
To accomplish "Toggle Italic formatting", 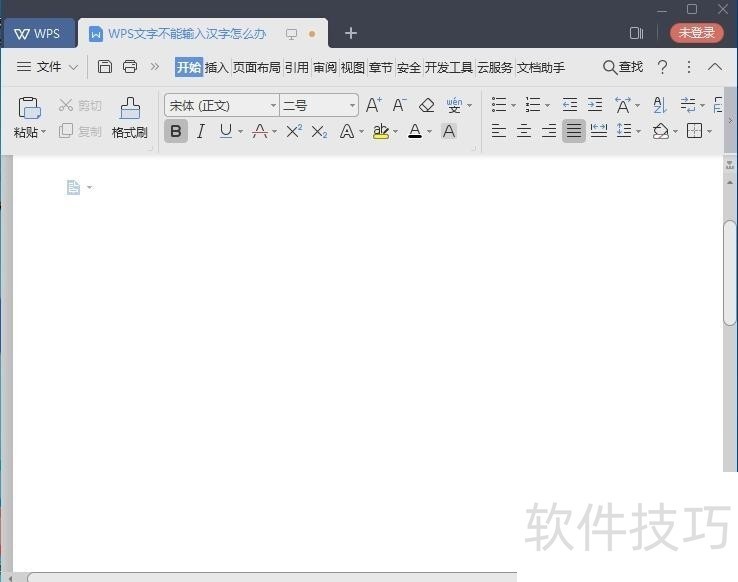I will 201,131.
